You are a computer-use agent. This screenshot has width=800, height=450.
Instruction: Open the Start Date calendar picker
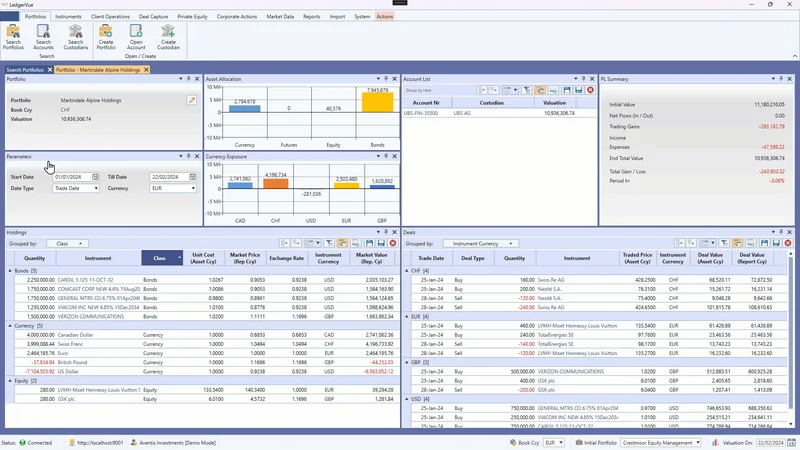pos(95,177)
